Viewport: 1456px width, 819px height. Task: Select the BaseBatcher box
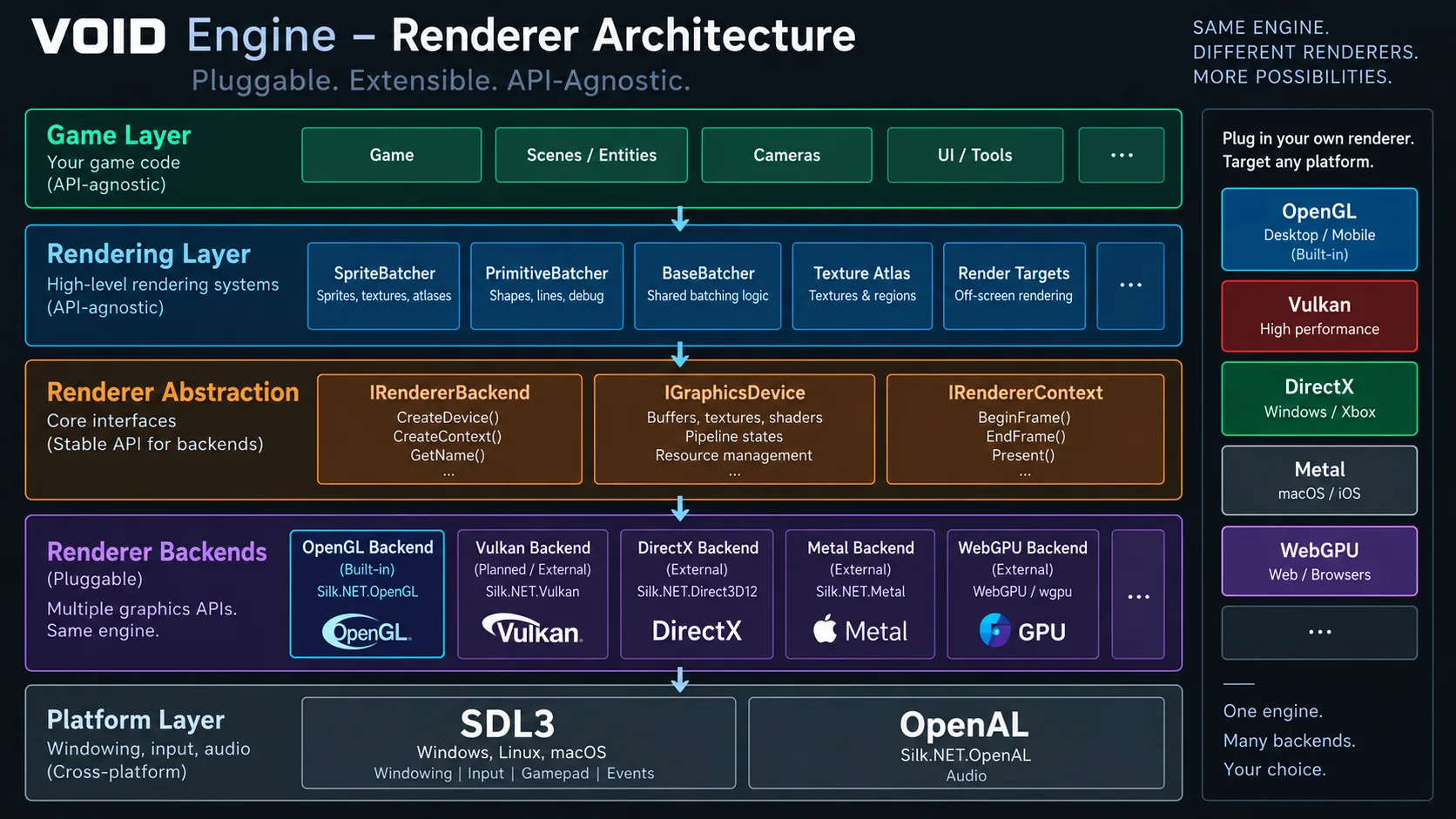(708, 285)
